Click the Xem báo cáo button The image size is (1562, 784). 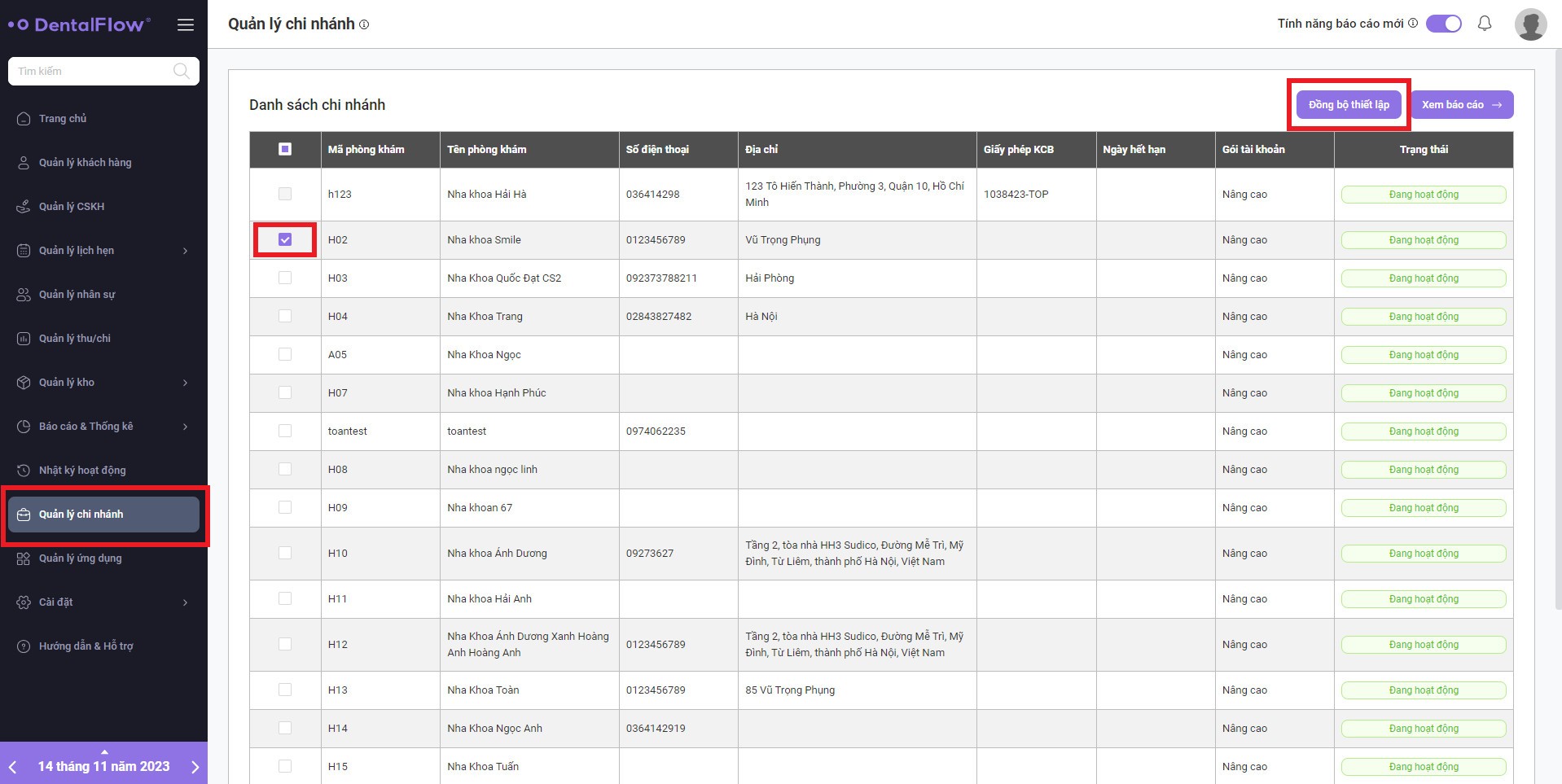1462,105
